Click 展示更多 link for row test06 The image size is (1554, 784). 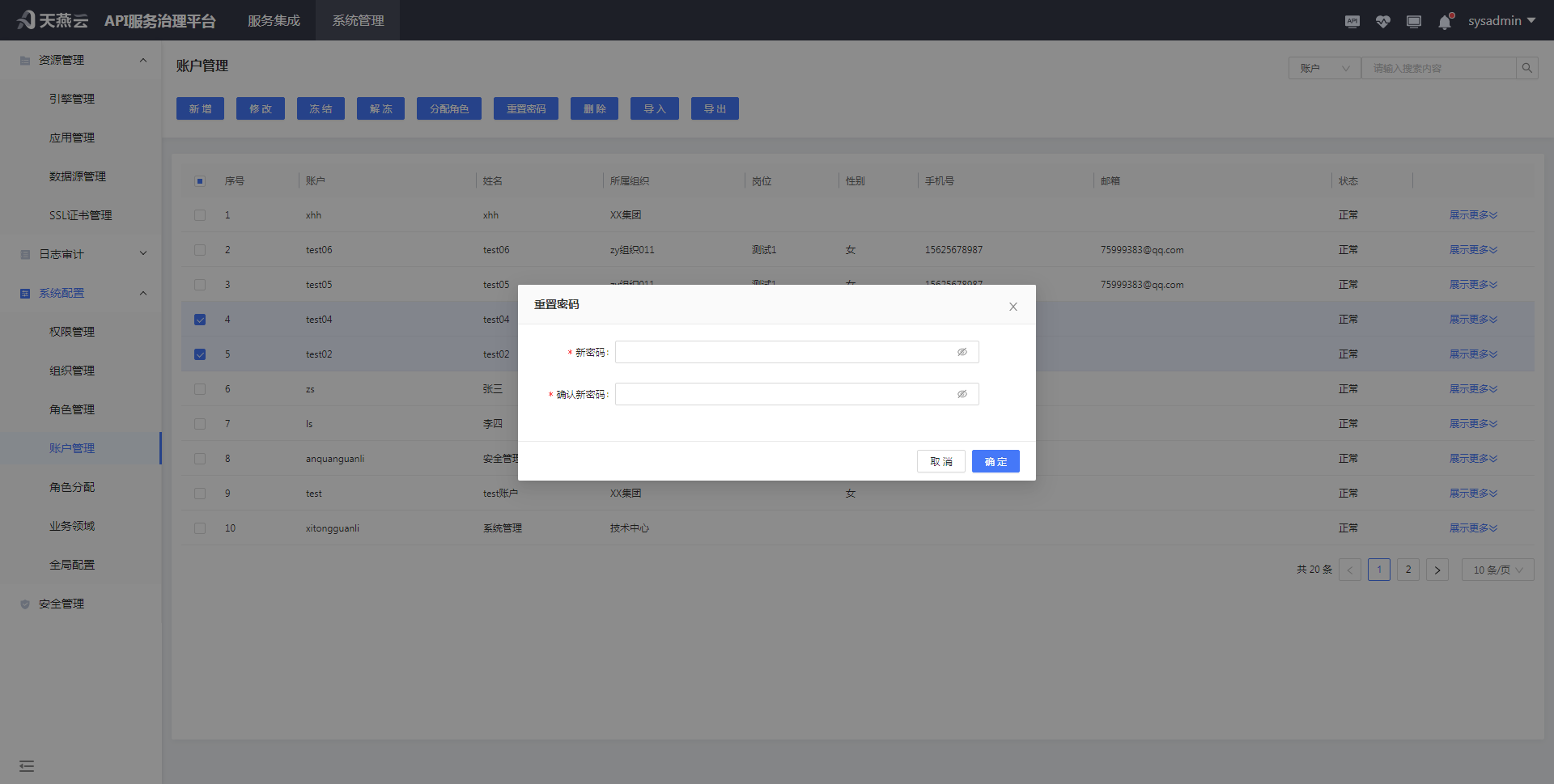pyautogui.click(x=1472, y=249)
